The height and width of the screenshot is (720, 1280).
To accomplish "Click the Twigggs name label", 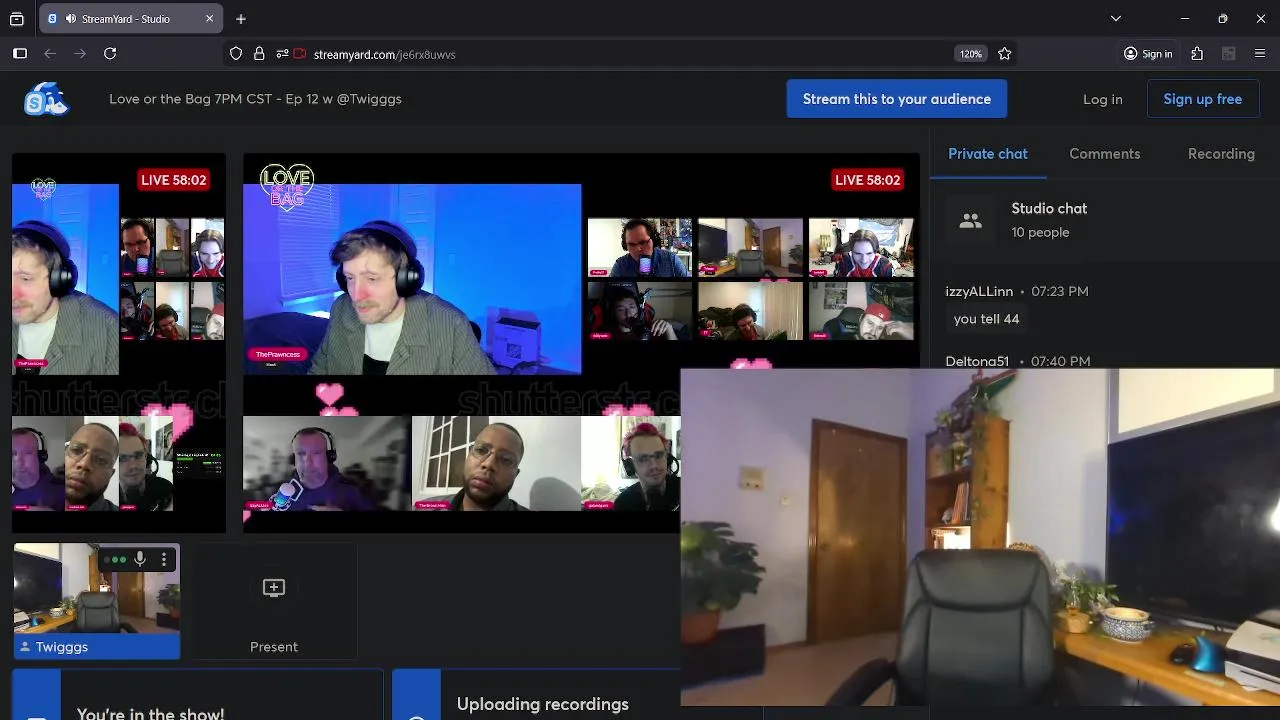I will pyautogui.click(x=62, y=647).
